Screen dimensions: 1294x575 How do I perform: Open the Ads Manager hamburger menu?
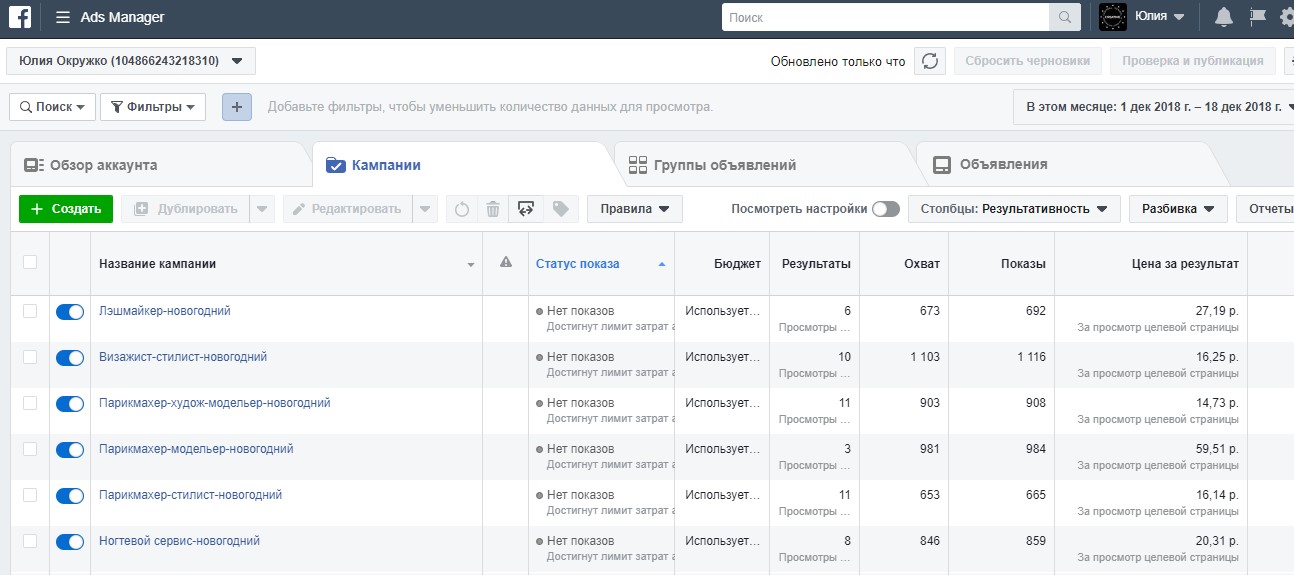(63, 17)
